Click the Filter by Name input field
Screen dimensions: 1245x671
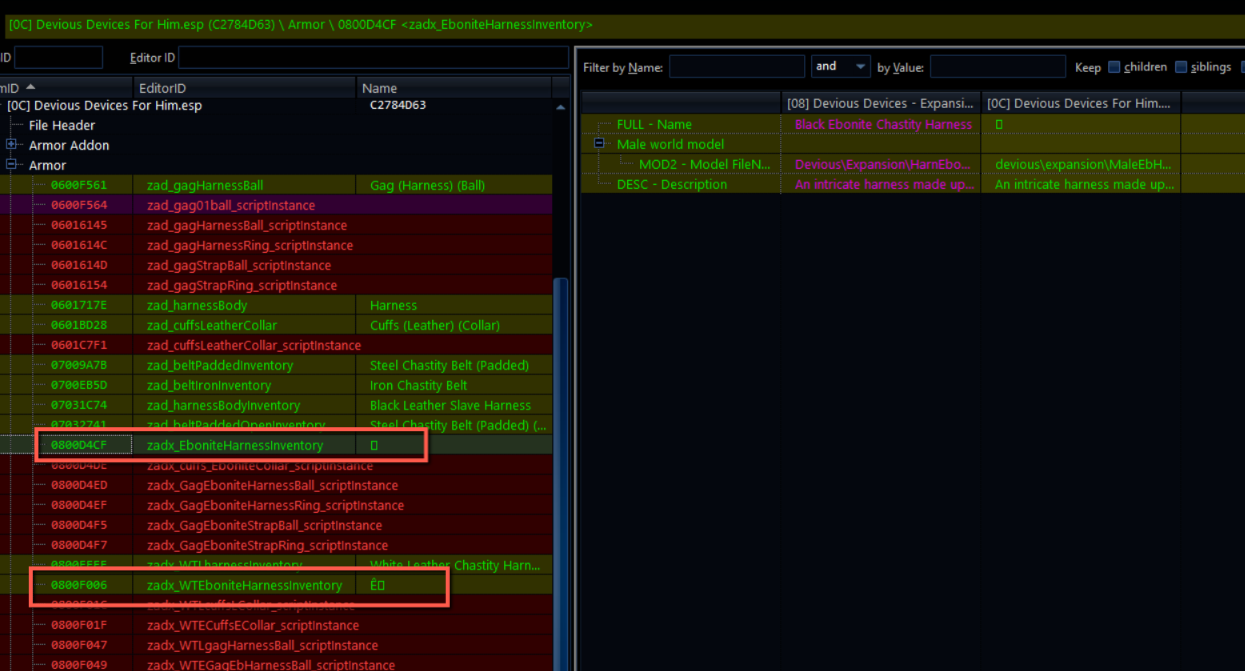737,67
